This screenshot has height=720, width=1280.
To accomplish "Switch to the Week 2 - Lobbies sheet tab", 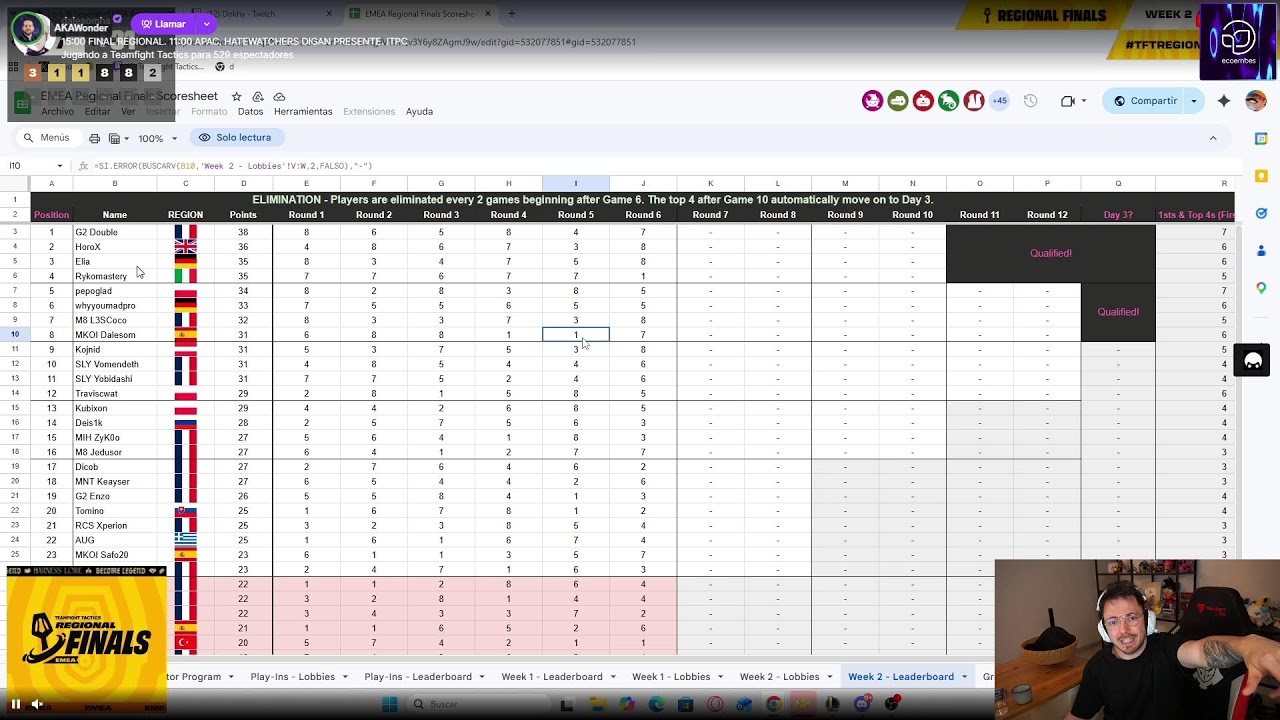I will pyautogui.click(x=779, y=677).
